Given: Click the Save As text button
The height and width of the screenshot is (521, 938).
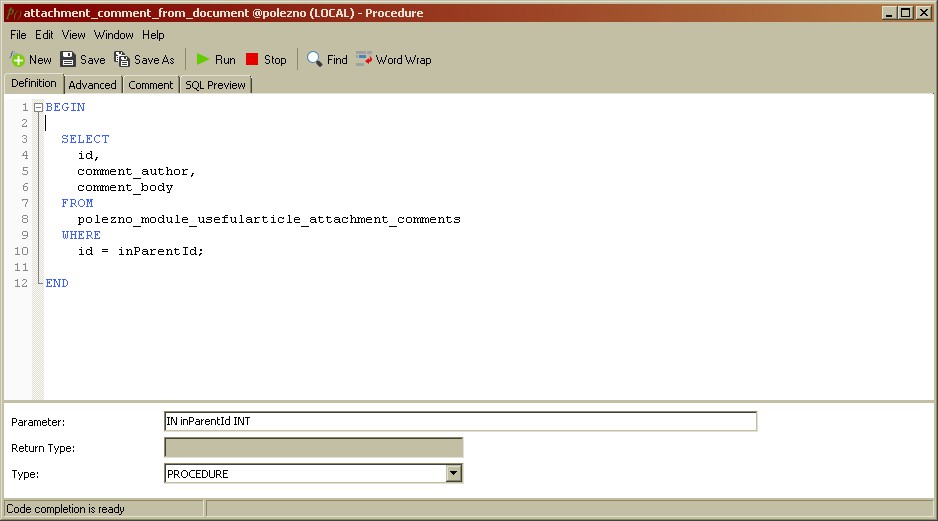Looking at the screenshot, I should point(154,60).
